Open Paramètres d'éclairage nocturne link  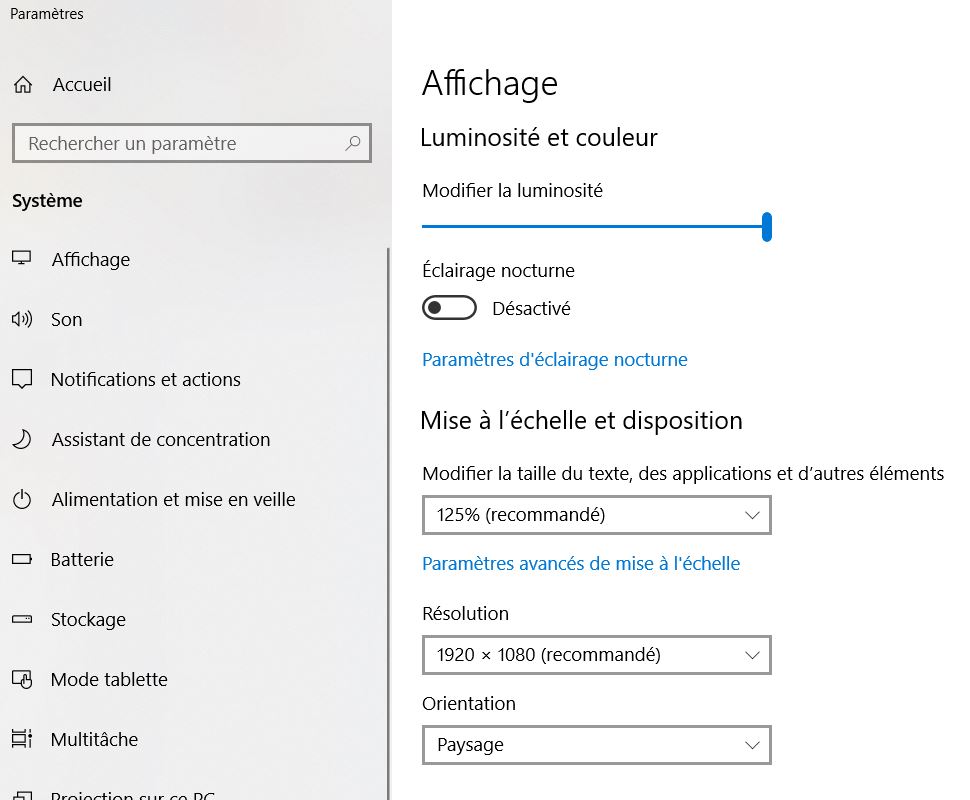pos(554,359)
